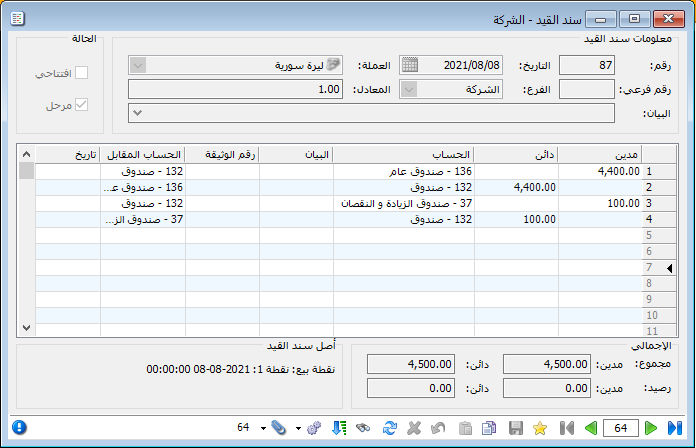Screen dimensions: 696x448
Task: Open the dropdown arrow beside the paperclip
Action: (x=263, y=428)
